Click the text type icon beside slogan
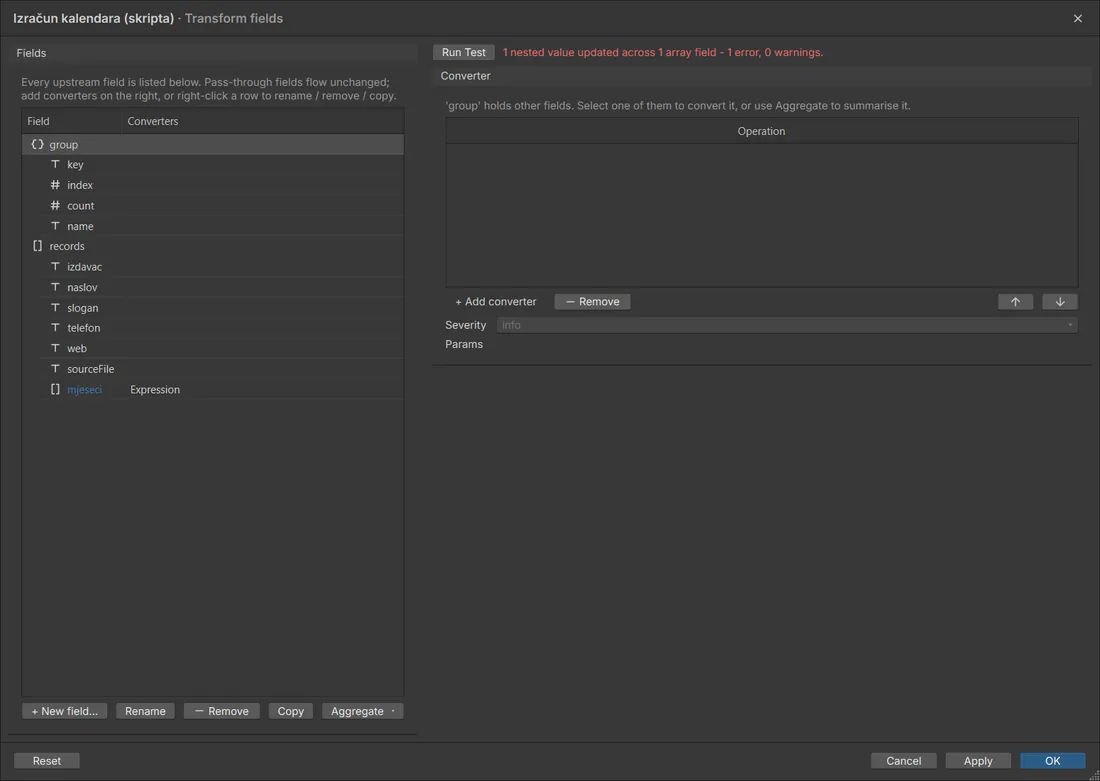 click(x=55, y=307)
